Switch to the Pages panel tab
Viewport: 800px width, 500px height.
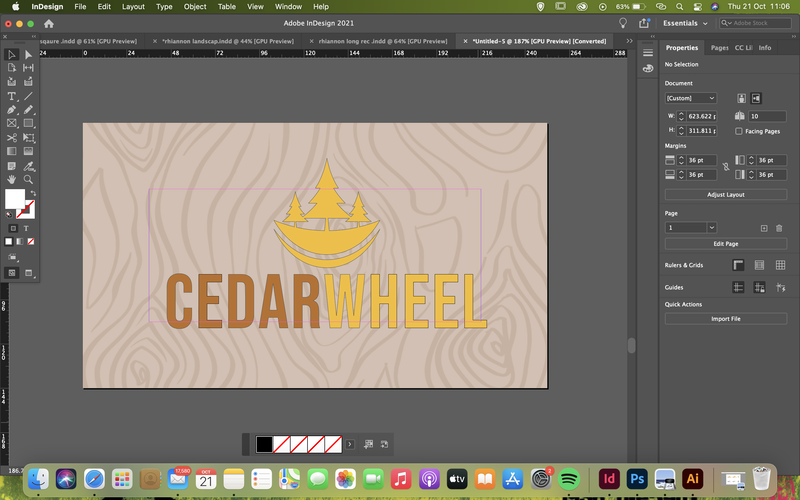[x=719, y=47]
